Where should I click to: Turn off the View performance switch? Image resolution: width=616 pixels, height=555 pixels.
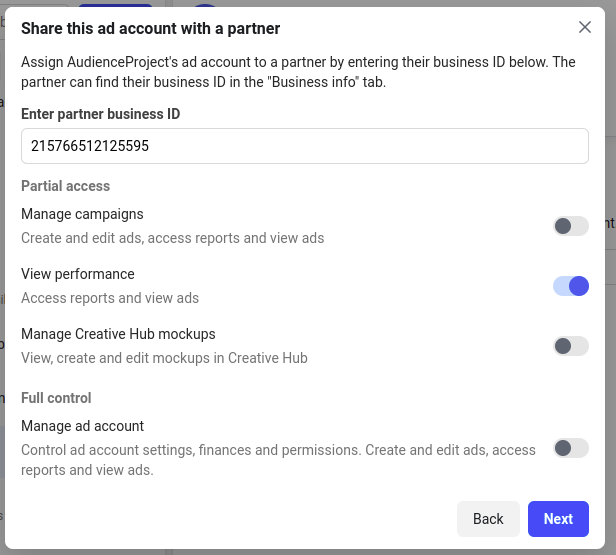(571, 286)
